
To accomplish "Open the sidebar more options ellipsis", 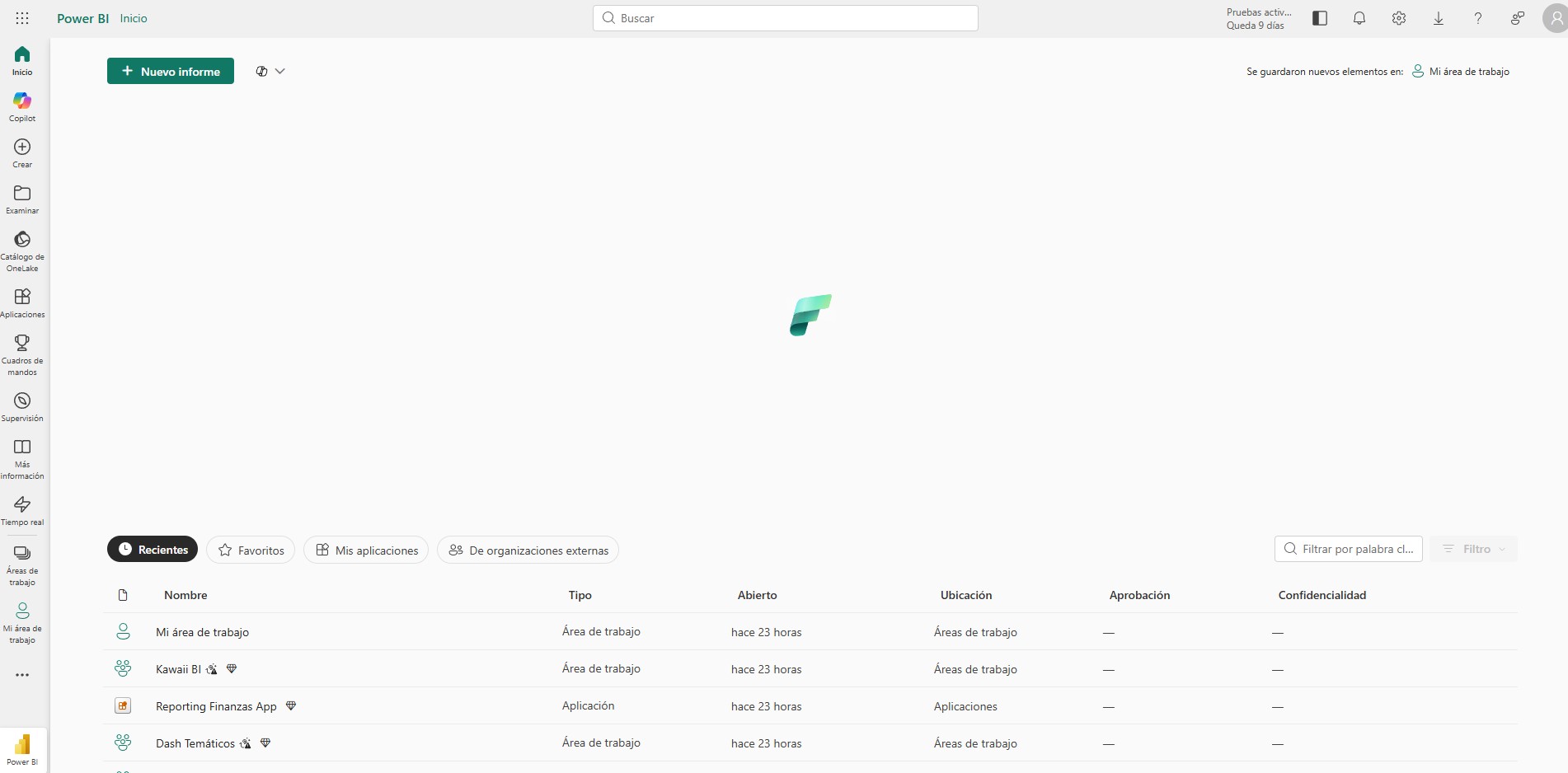I will (x=22, y=675).
